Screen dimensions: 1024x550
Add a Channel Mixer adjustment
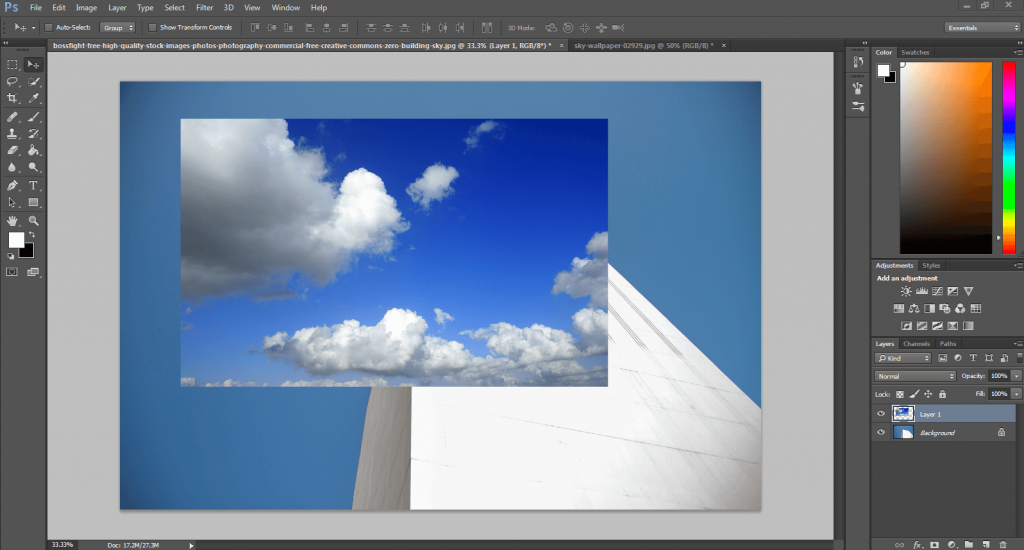[960, 308]
